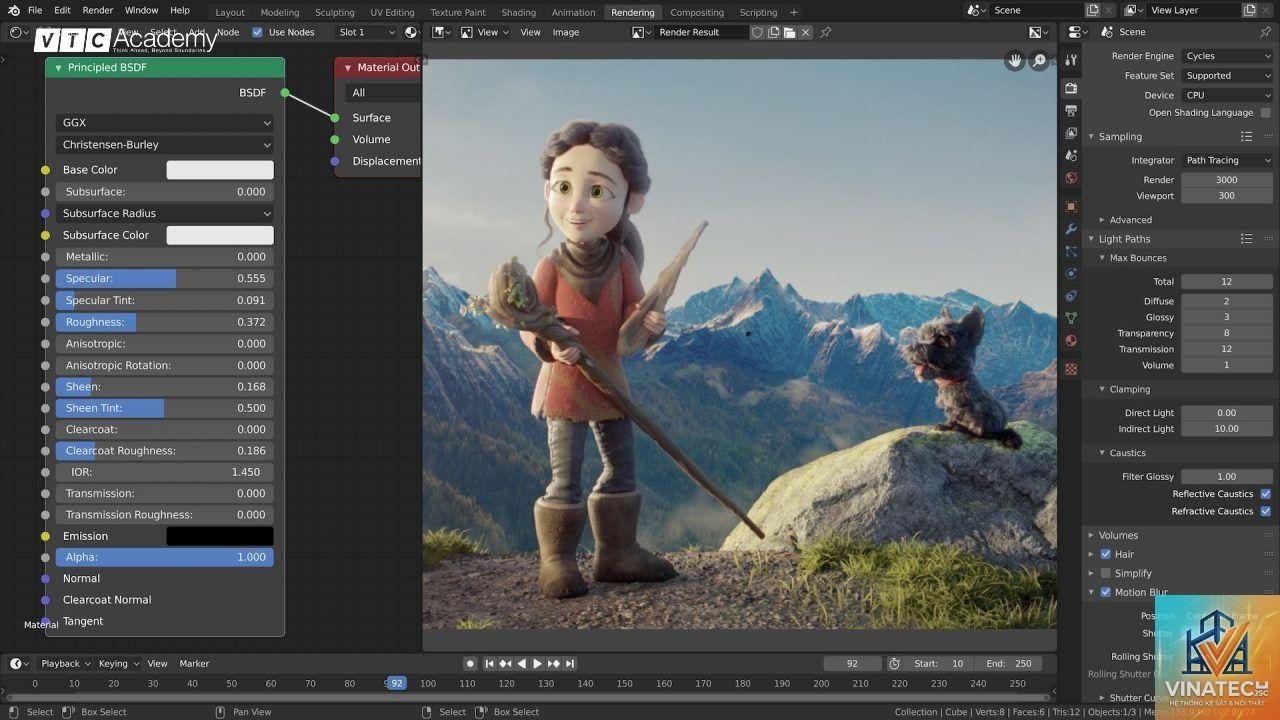
Task: Click the Emission color swatch
Action: tap(220, 536)
